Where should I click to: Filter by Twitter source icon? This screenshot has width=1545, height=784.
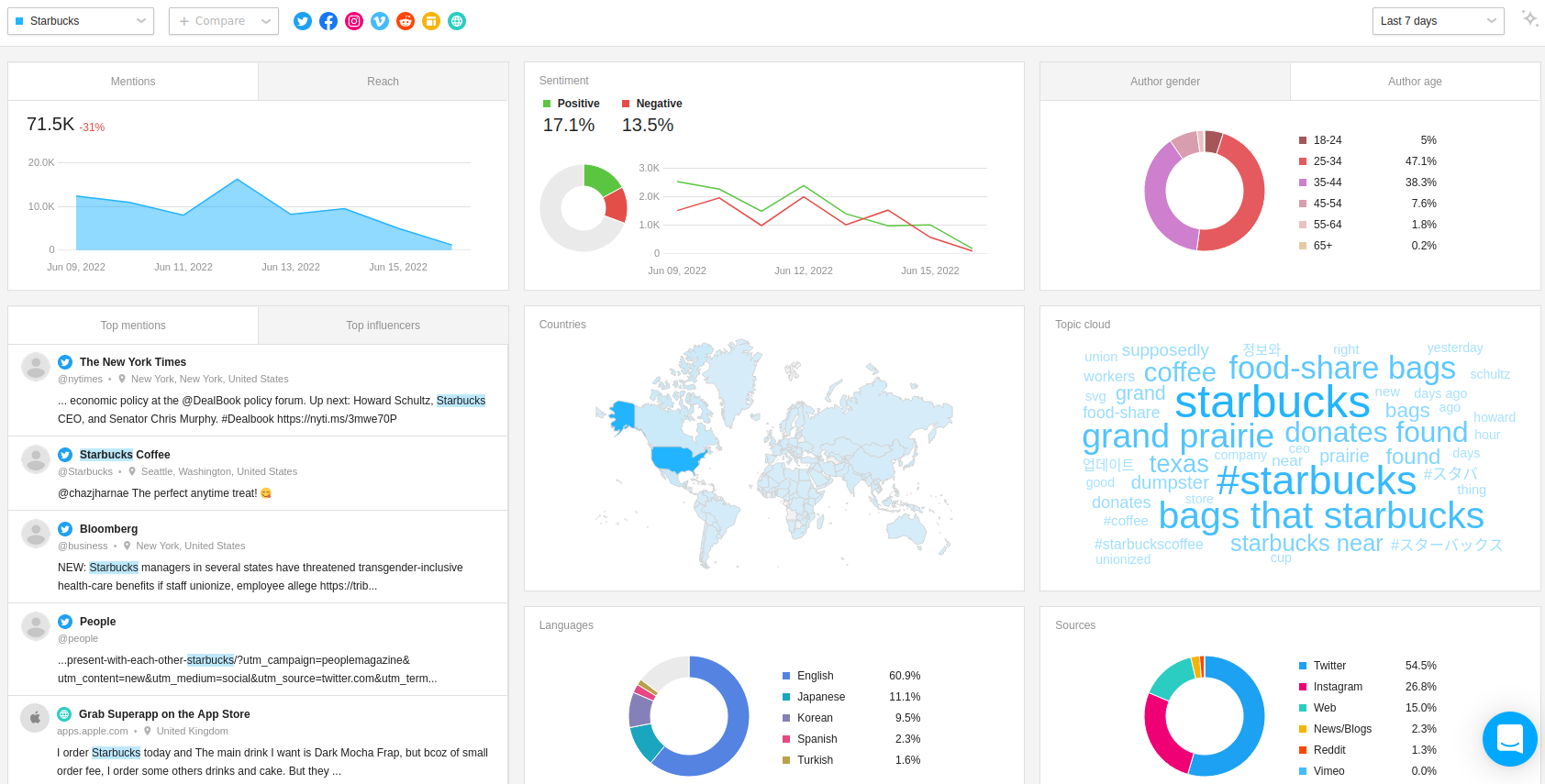coord(303,21)
